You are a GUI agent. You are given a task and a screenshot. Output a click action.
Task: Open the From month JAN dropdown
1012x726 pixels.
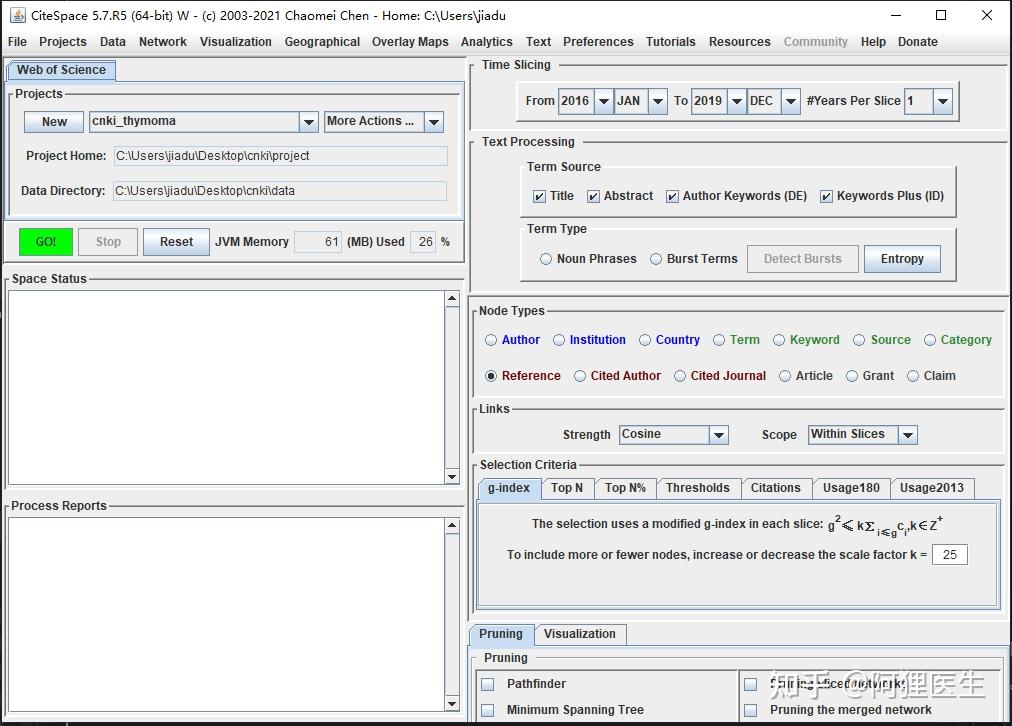(658, 101)
